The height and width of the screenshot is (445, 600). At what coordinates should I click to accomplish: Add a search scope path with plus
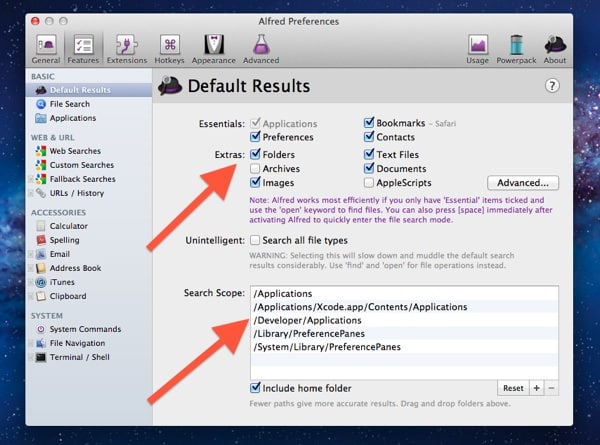536,388
